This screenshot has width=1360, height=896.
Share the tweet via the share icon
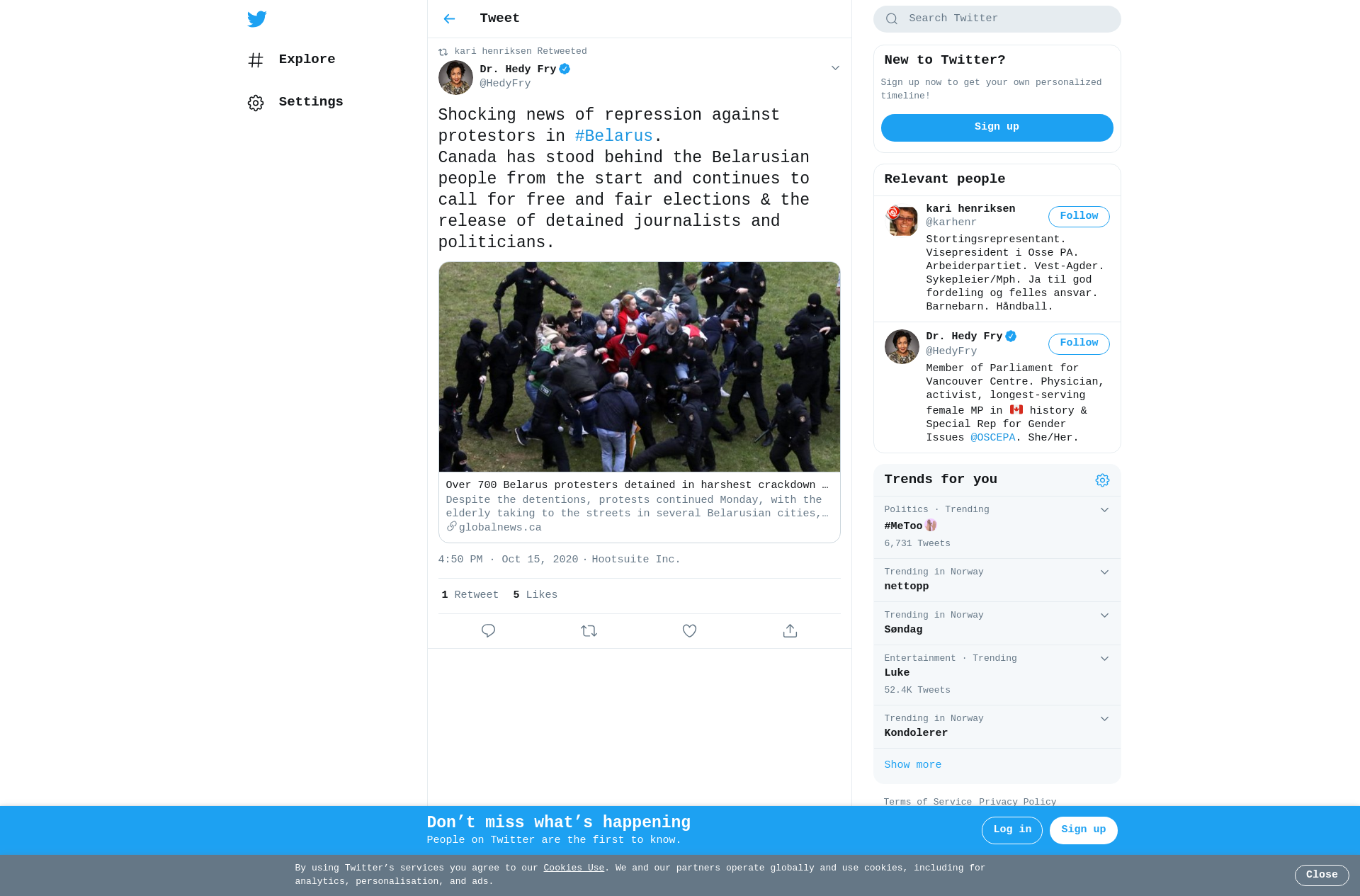click(x=790, y=630)
